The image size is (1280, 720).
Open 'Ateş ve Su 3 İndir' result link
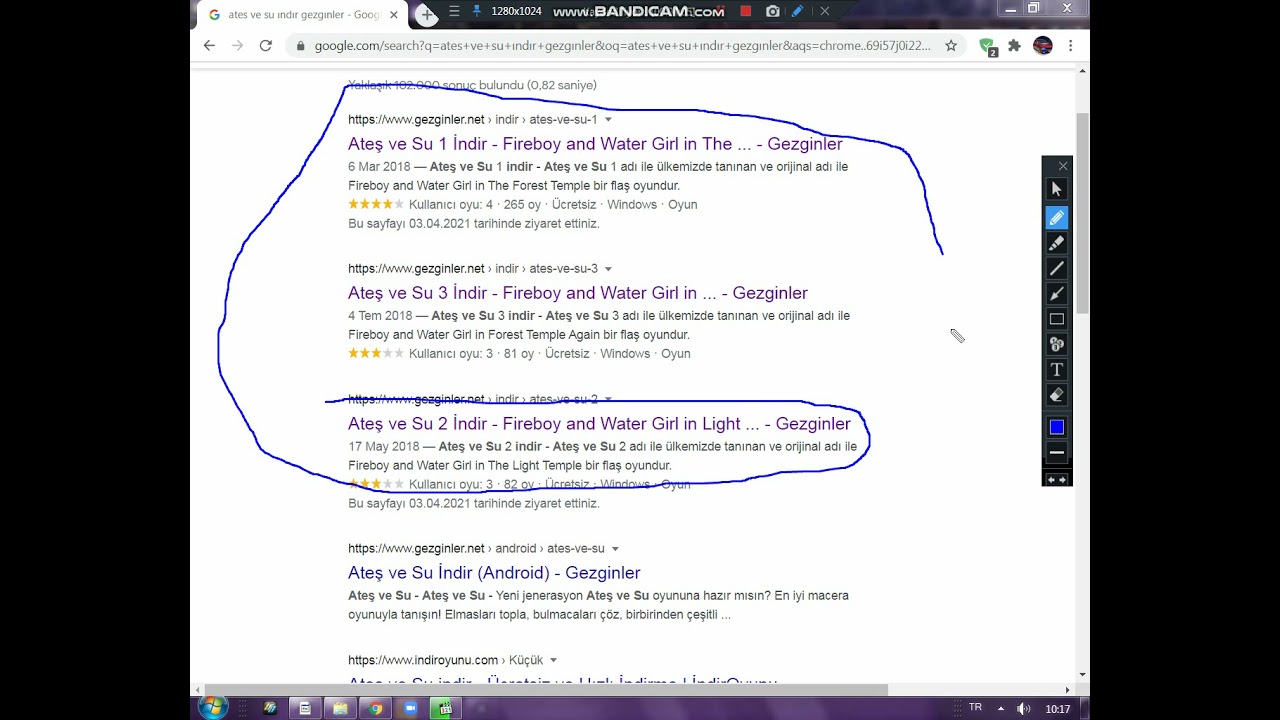click(578, 293)
